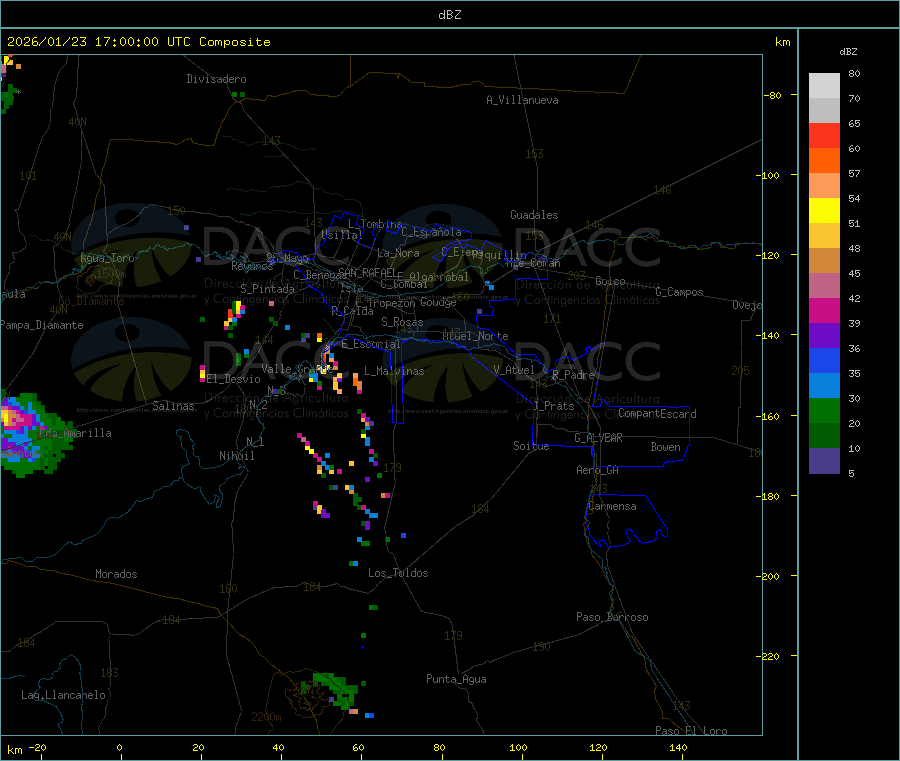The width and height of the screenshot is (900, 761).
Task: Click the 'dBZ' title at top center
Action: click(x=449, y=15)
